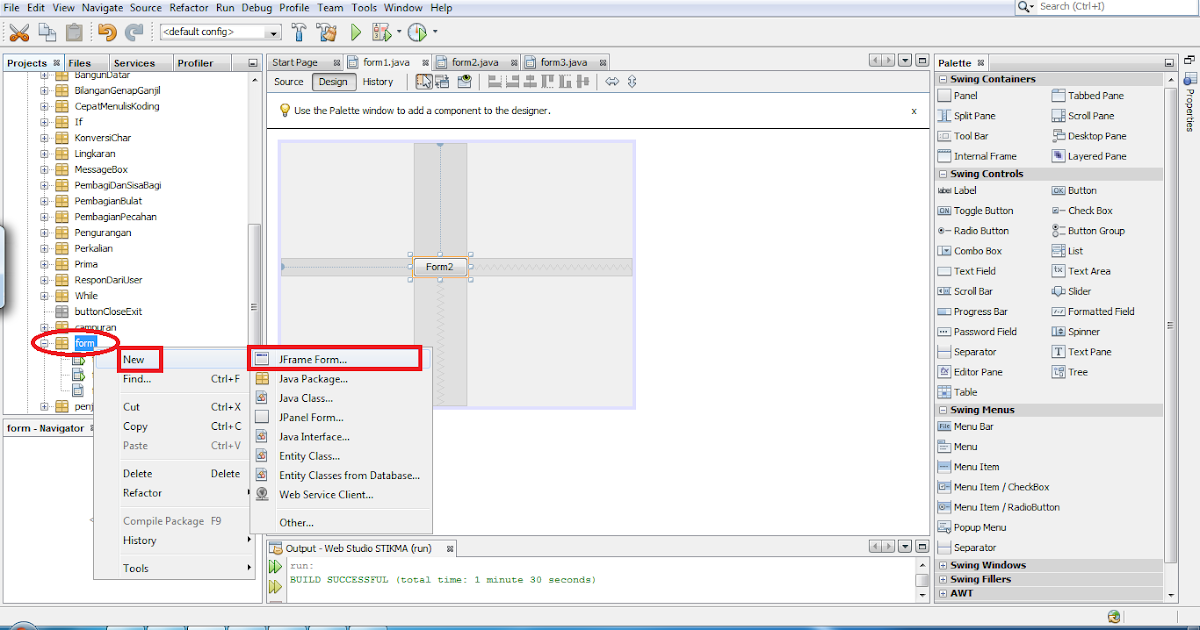
Task: Switch to the form3.java tab
Action: 563,61
